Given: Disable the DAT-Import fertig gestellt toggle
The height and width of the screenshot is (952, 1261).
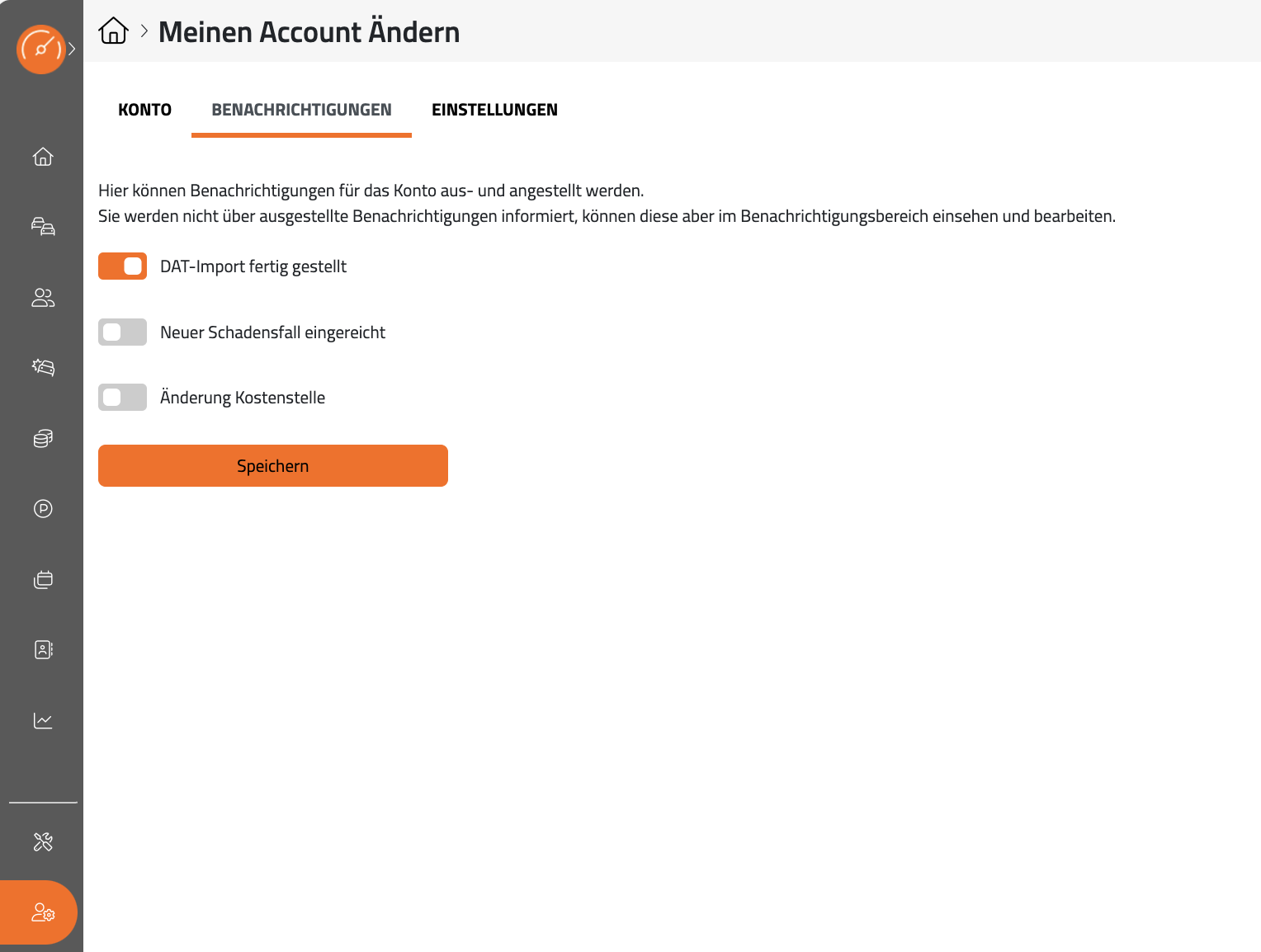Looking at the screenshot, I should coord(122,266).
